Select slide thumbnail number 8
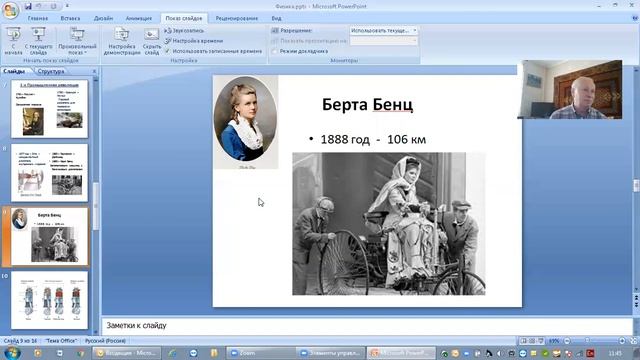The width and height of the screenshot is (640, 360). click(x=49, y=173)
